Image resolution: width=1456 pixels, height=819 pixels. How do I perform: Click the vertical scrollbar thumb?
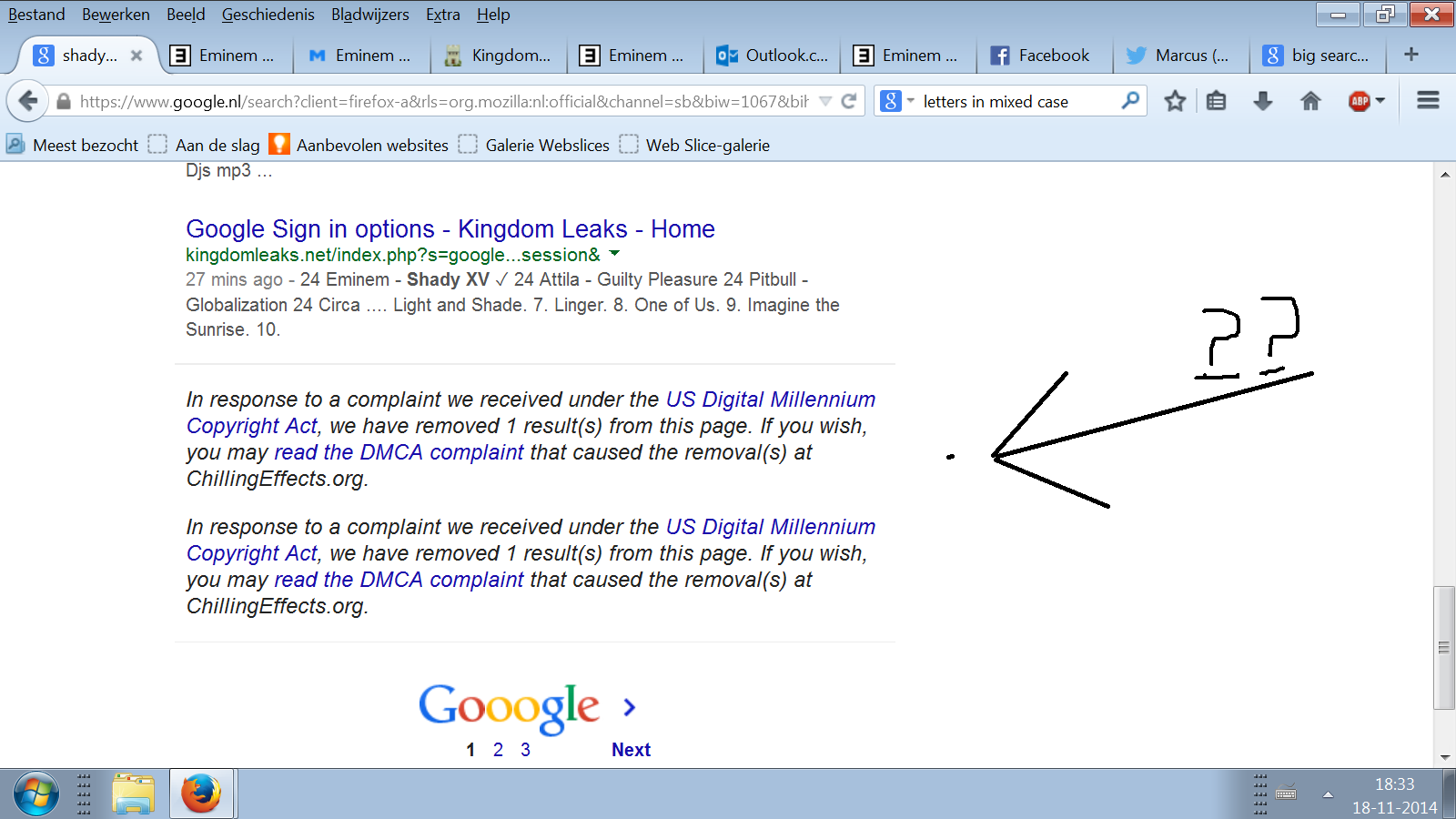pos(1444,648)
